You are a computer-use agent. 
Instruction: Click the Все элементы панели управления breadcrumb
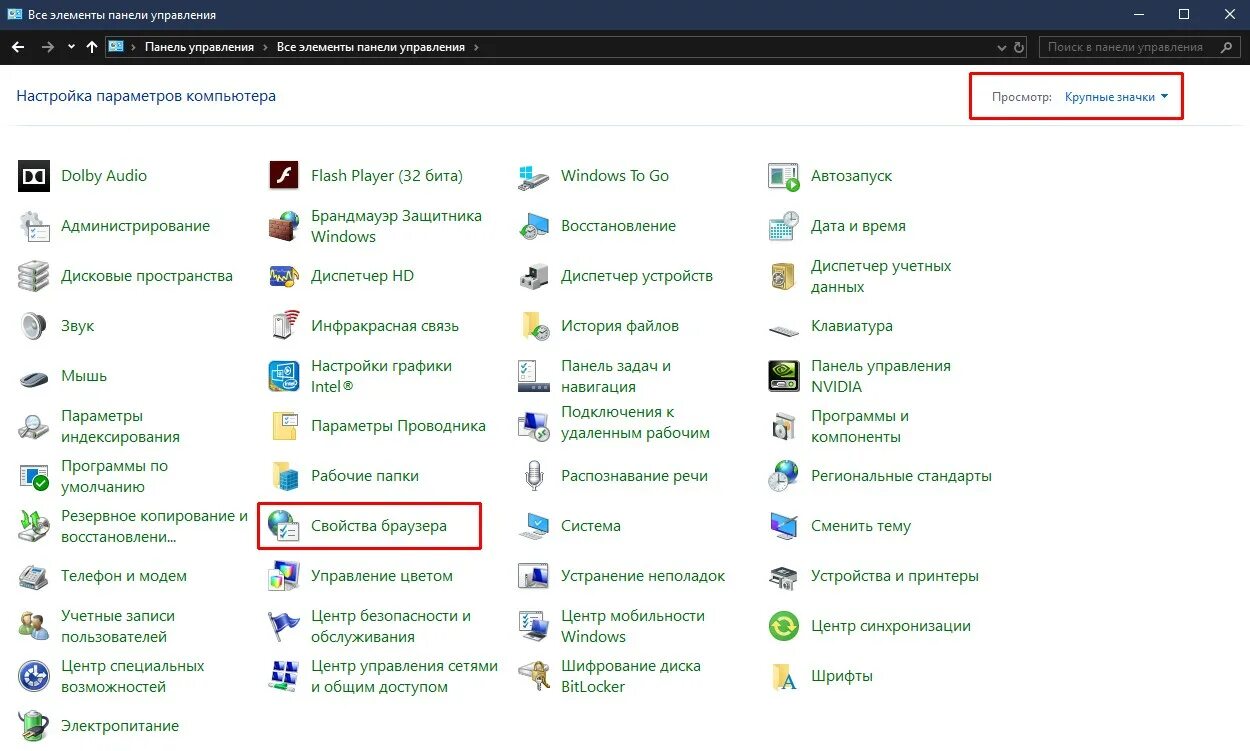click(x=371, y=47)
